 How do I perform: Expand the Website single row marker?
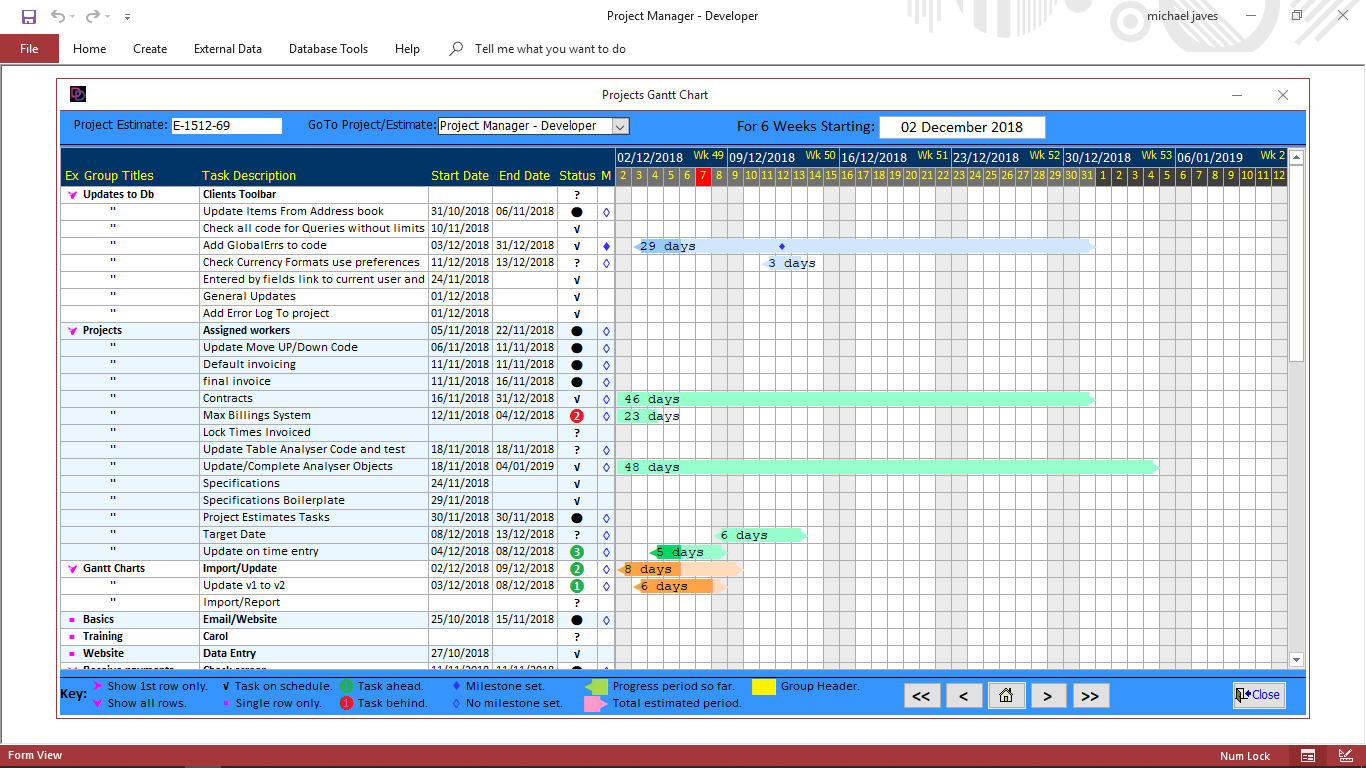(72, 654)
